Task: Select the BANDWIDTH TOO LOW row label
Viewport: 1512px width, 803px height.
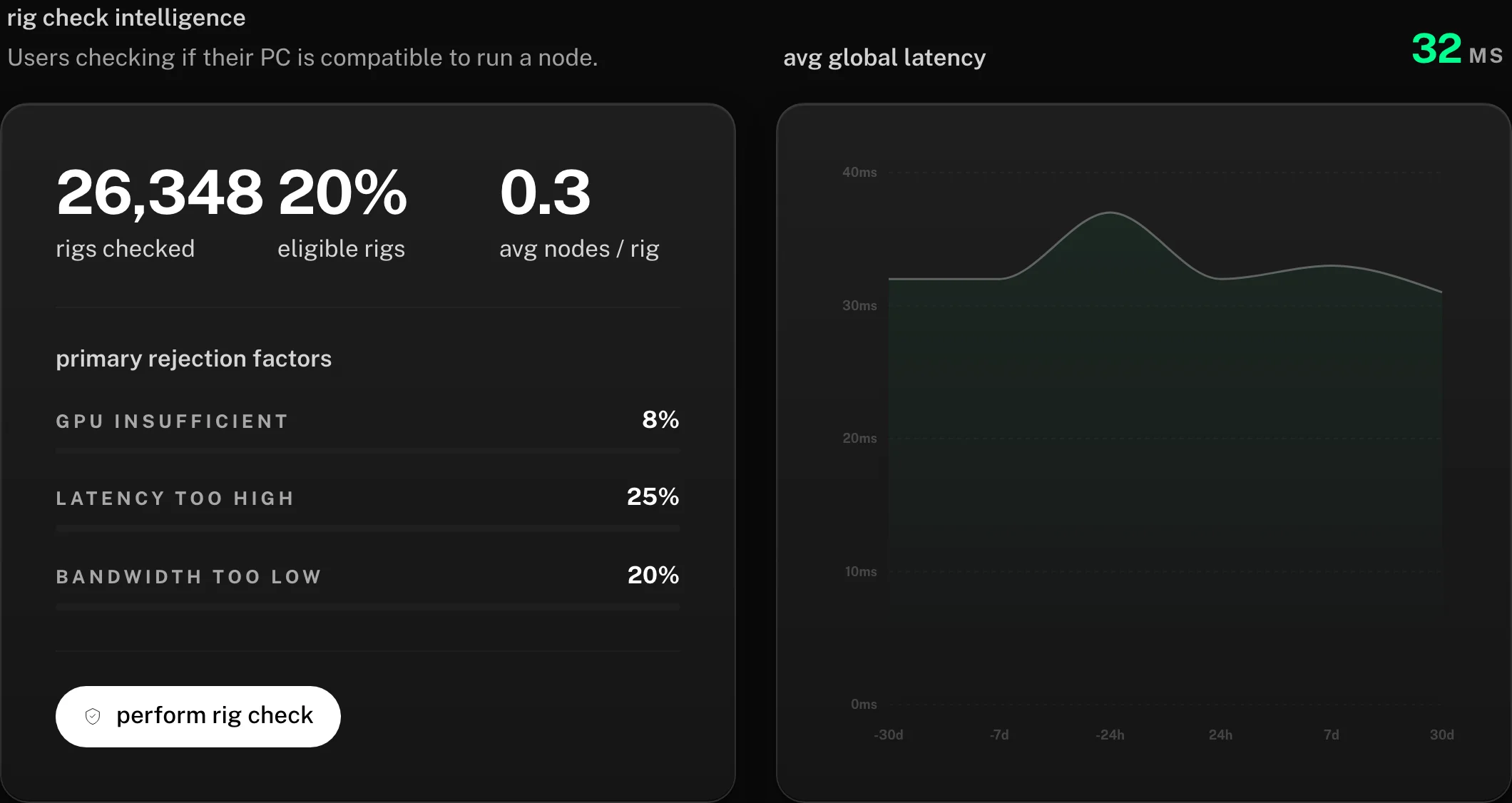Action: click(x=188, y=576)
